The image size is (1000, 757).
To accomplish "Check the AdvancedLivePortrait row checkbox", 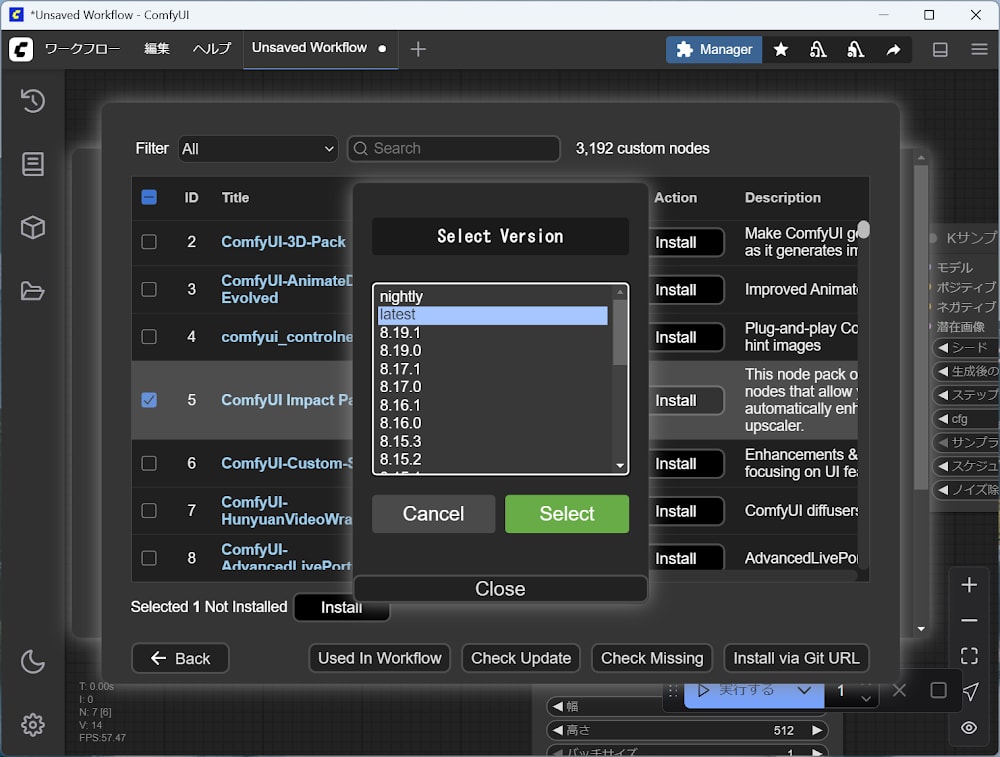I will 149,558.
